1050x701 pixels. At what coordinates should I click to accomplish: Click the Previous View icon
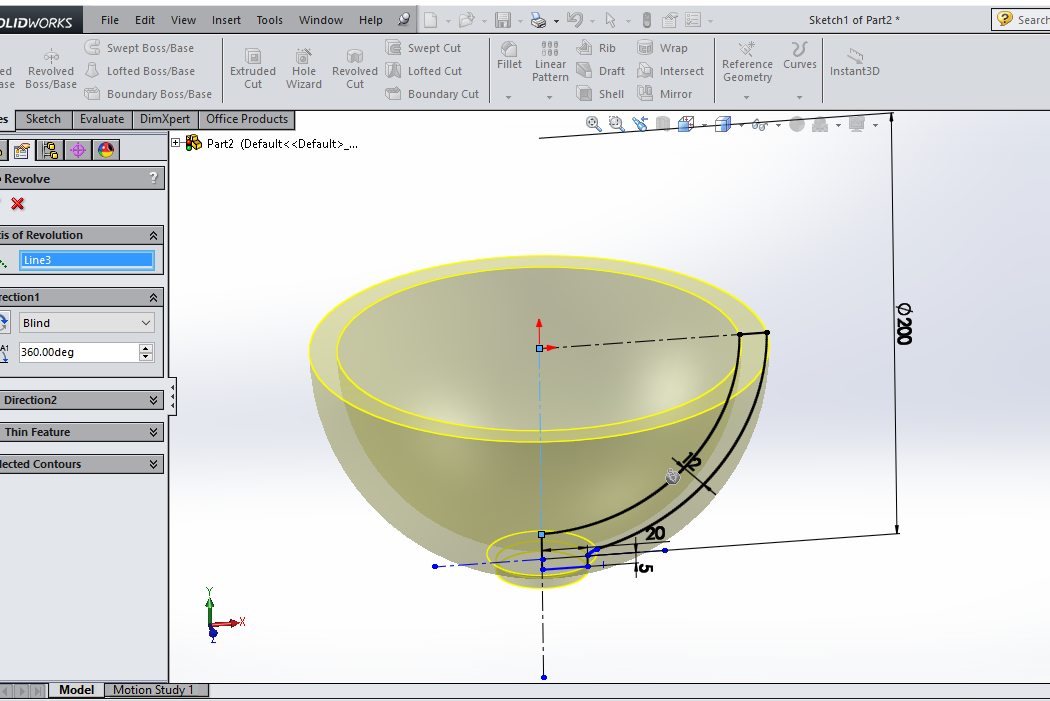640,124
